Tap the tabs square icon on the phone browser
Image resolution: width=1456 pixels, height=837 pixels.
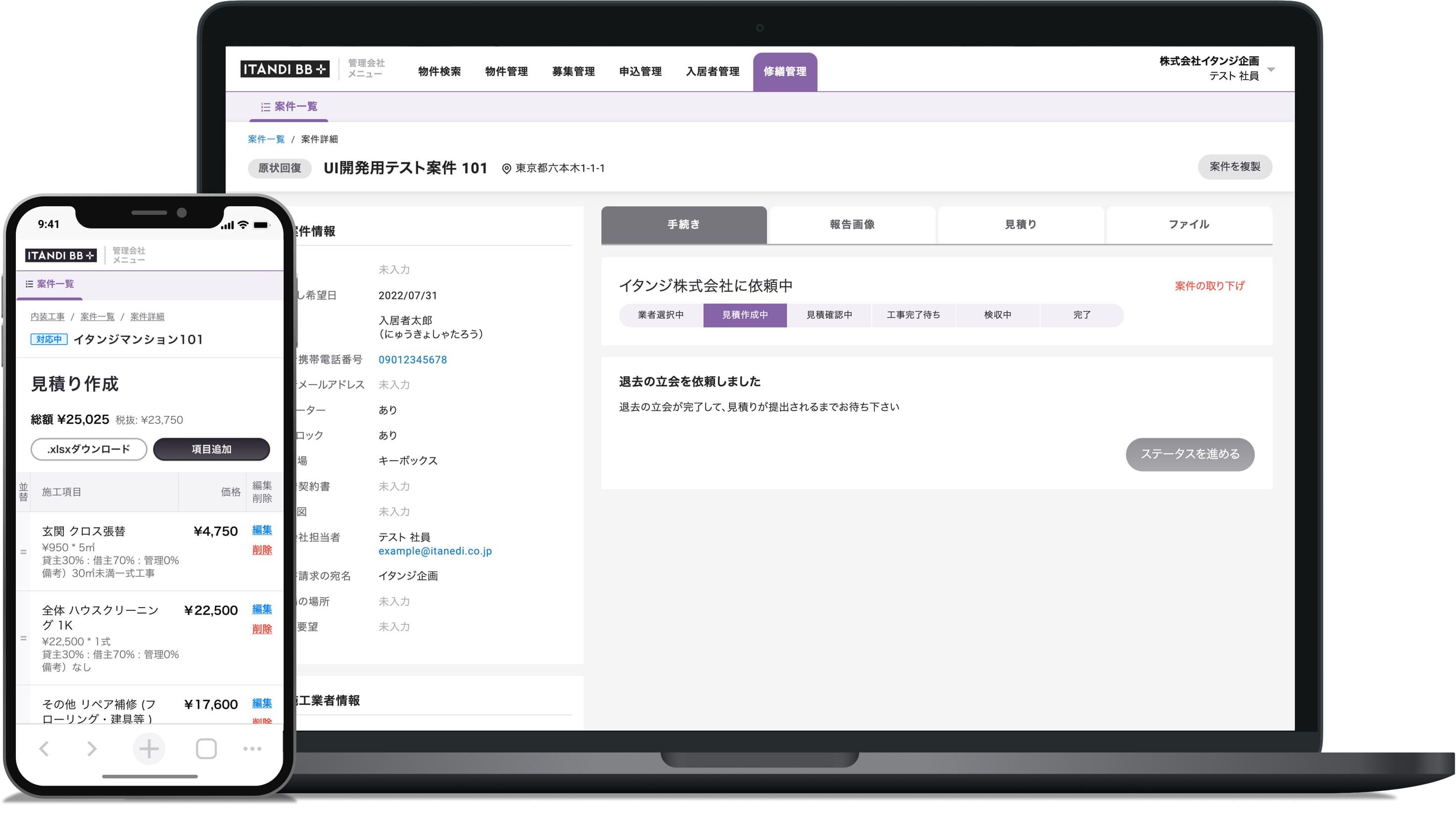pos(206,748)
